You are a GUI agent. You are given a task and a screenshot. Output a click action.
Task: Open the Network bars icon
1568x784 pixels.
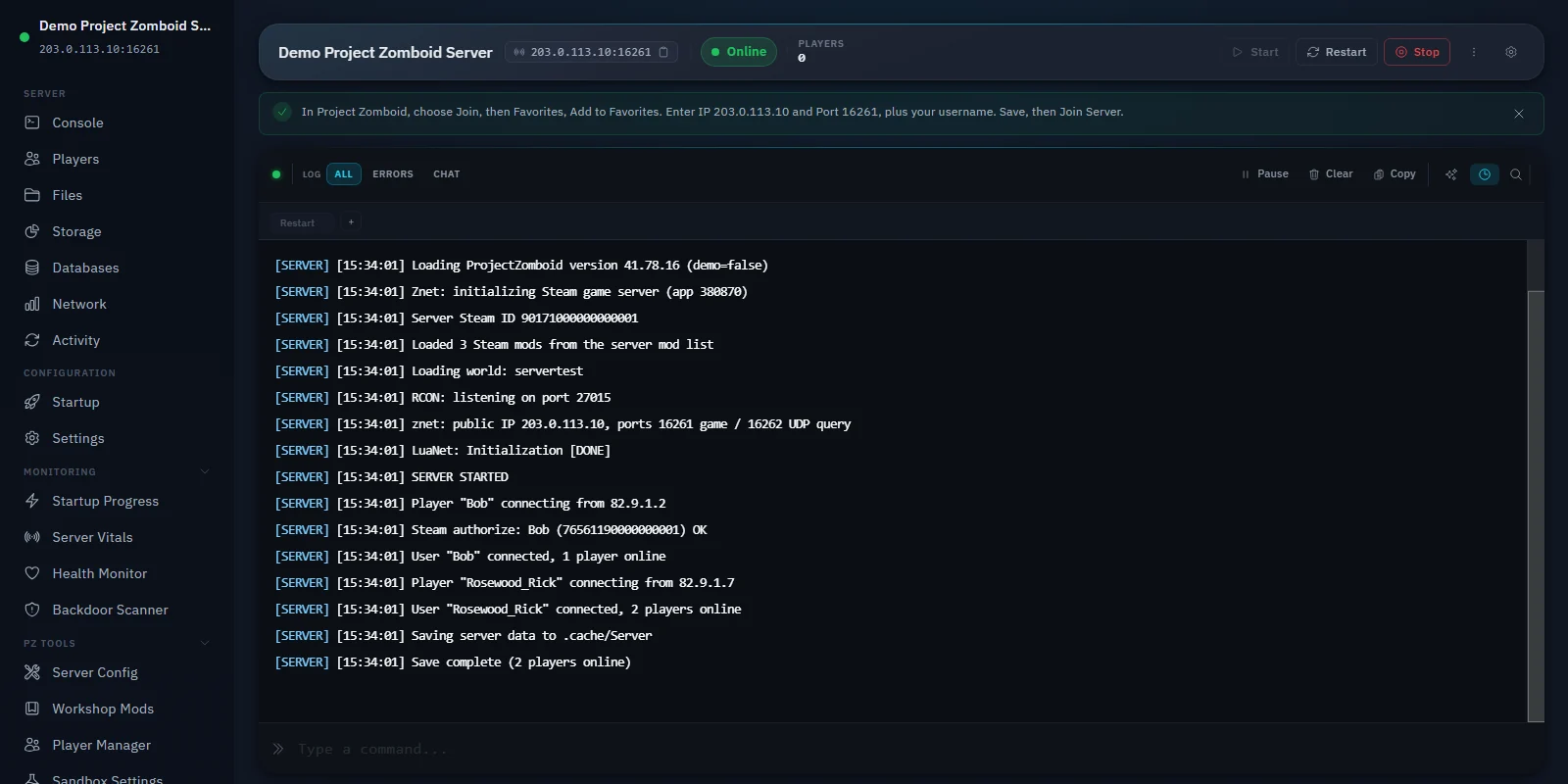click(x=32, y=304)
